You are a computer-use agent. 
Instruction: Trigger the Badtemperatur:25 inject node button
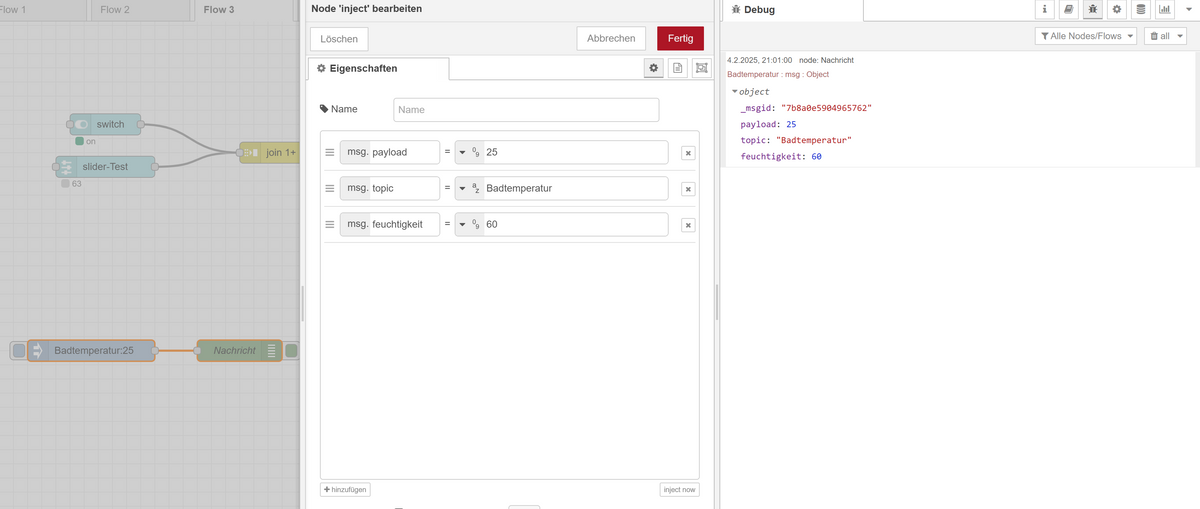click(x=19, y=351)
